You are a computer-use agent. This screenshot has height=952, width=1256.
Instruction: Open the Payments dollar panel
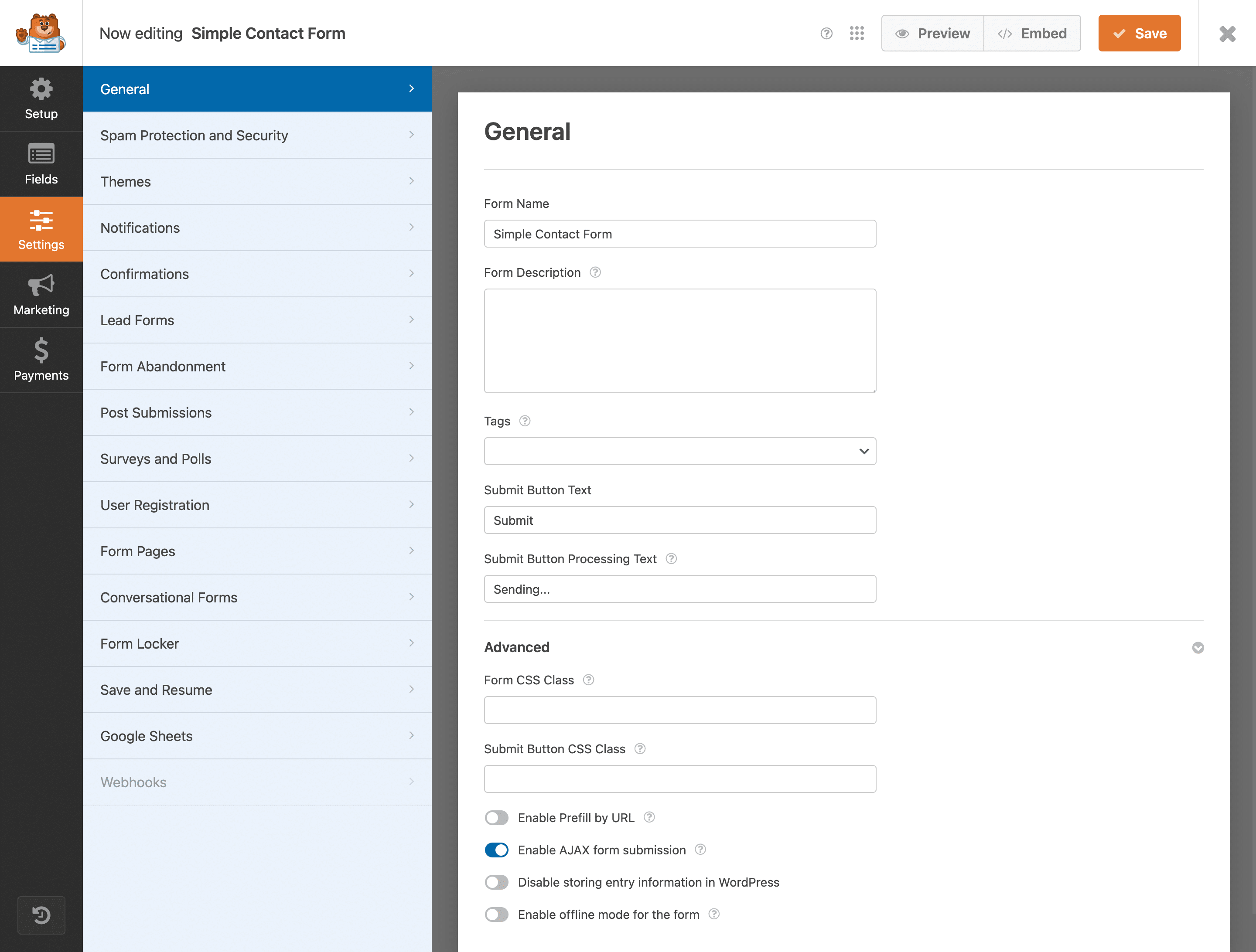pos(41,360)
